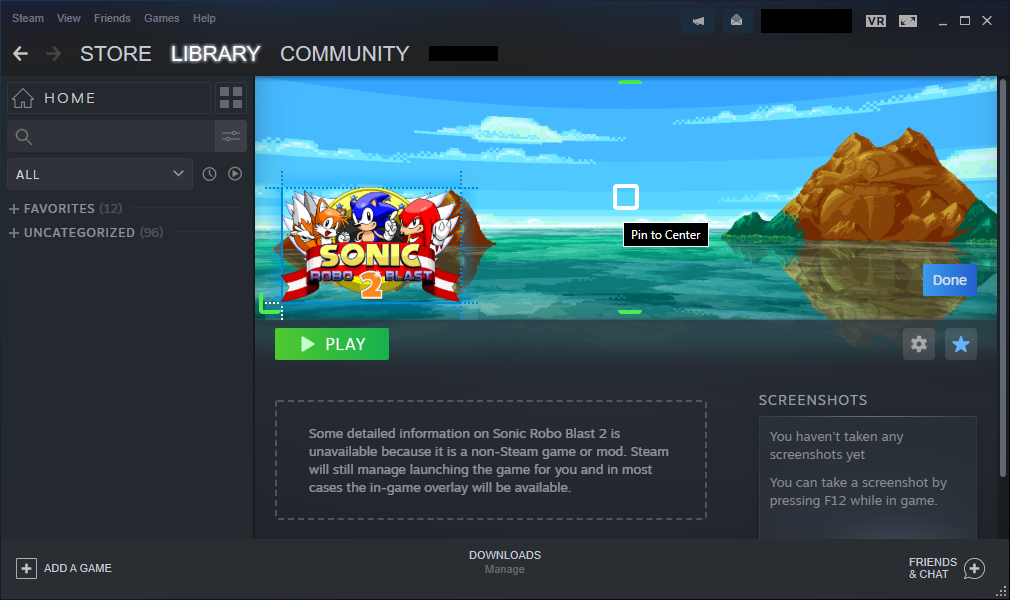This screenshot has width=1010, height=600.
Task: Click Done to finish logo positioning
Action: (x=949, y=280)
